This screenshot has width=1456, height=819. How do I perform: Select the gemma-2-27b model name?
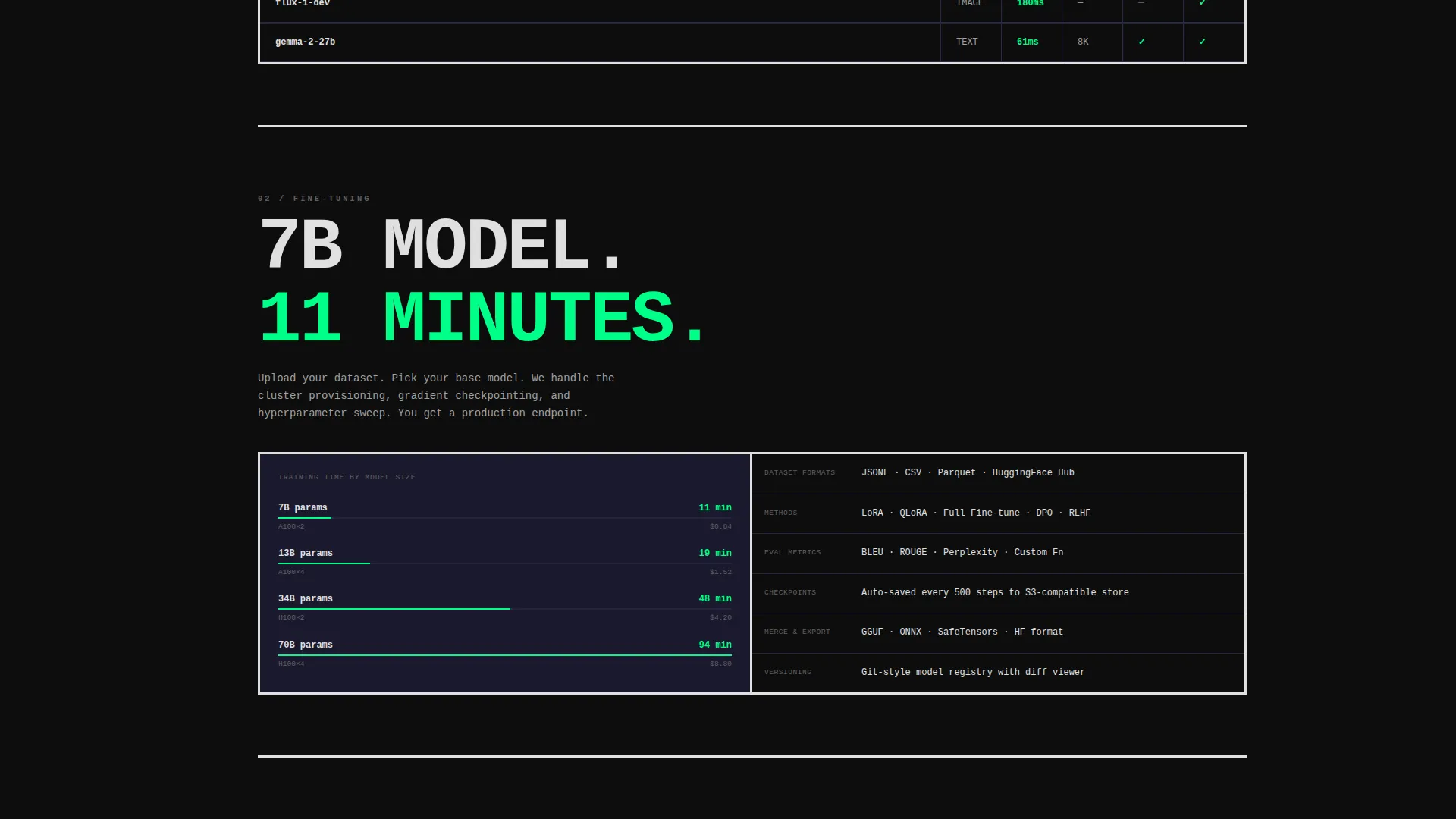305,42
